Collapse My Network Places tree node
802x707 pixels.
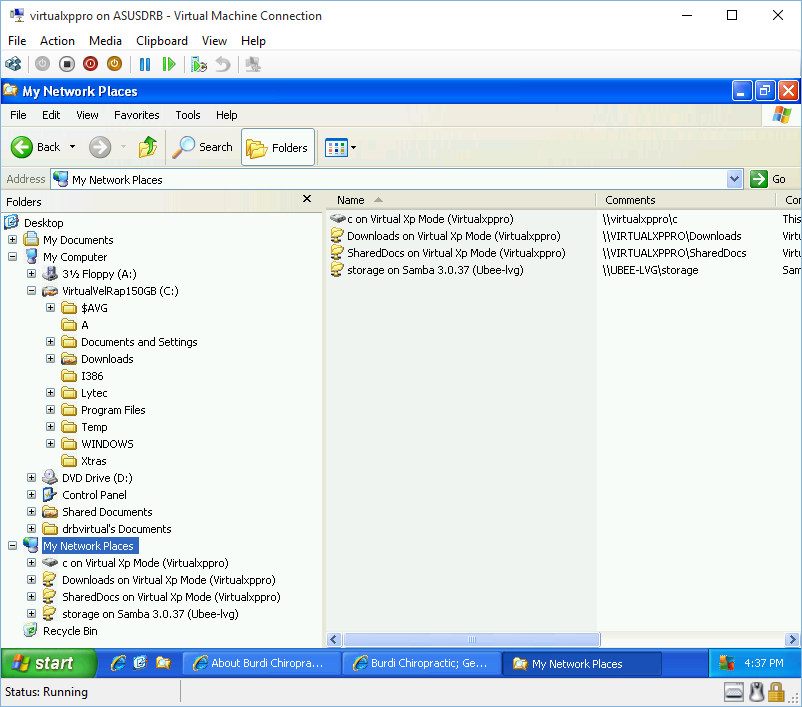13,546
